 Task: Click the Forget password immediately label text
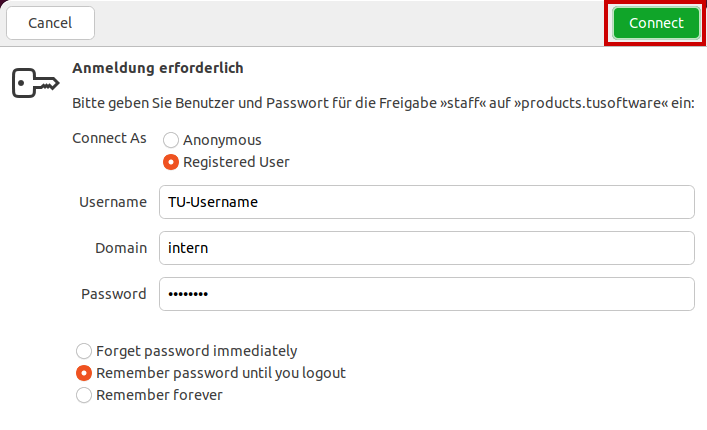pos(197,351)
